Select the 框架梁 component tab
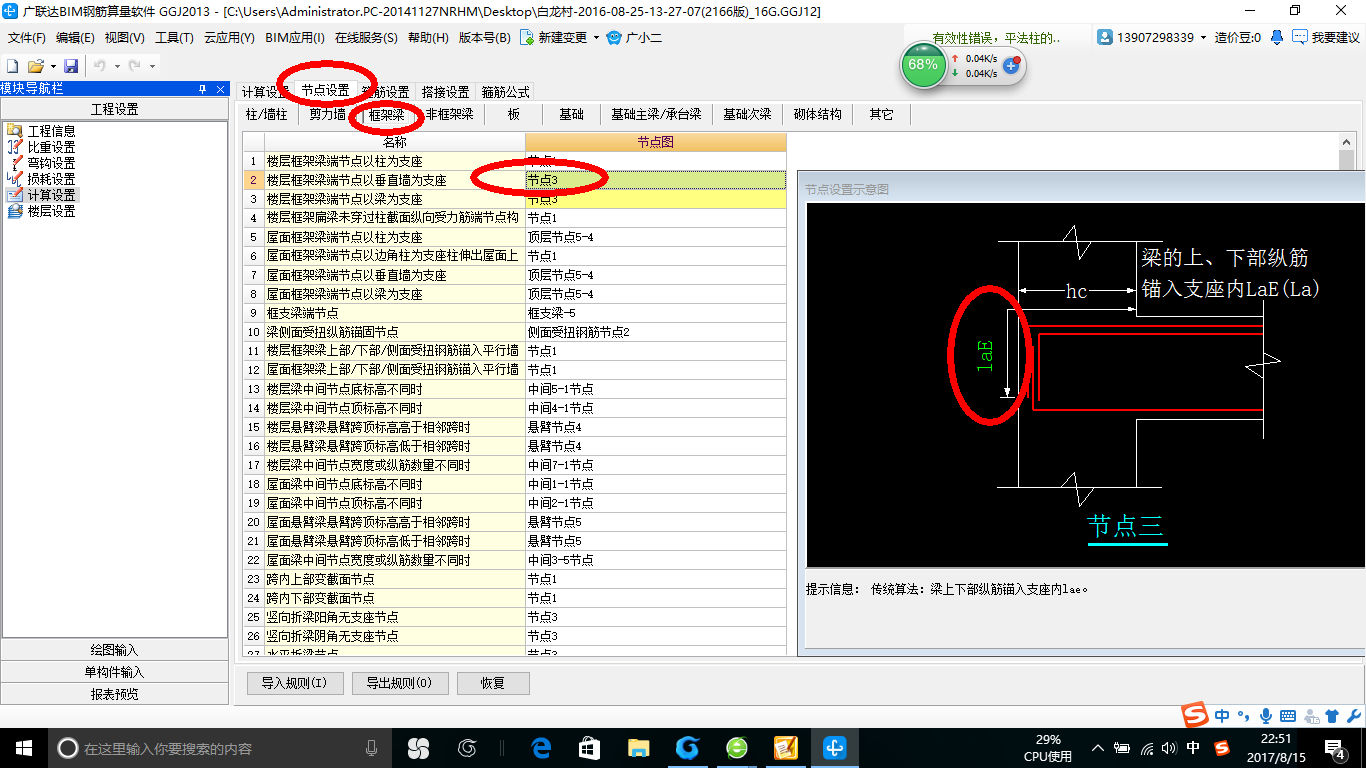1366x768 pixels. coord(386,115)
